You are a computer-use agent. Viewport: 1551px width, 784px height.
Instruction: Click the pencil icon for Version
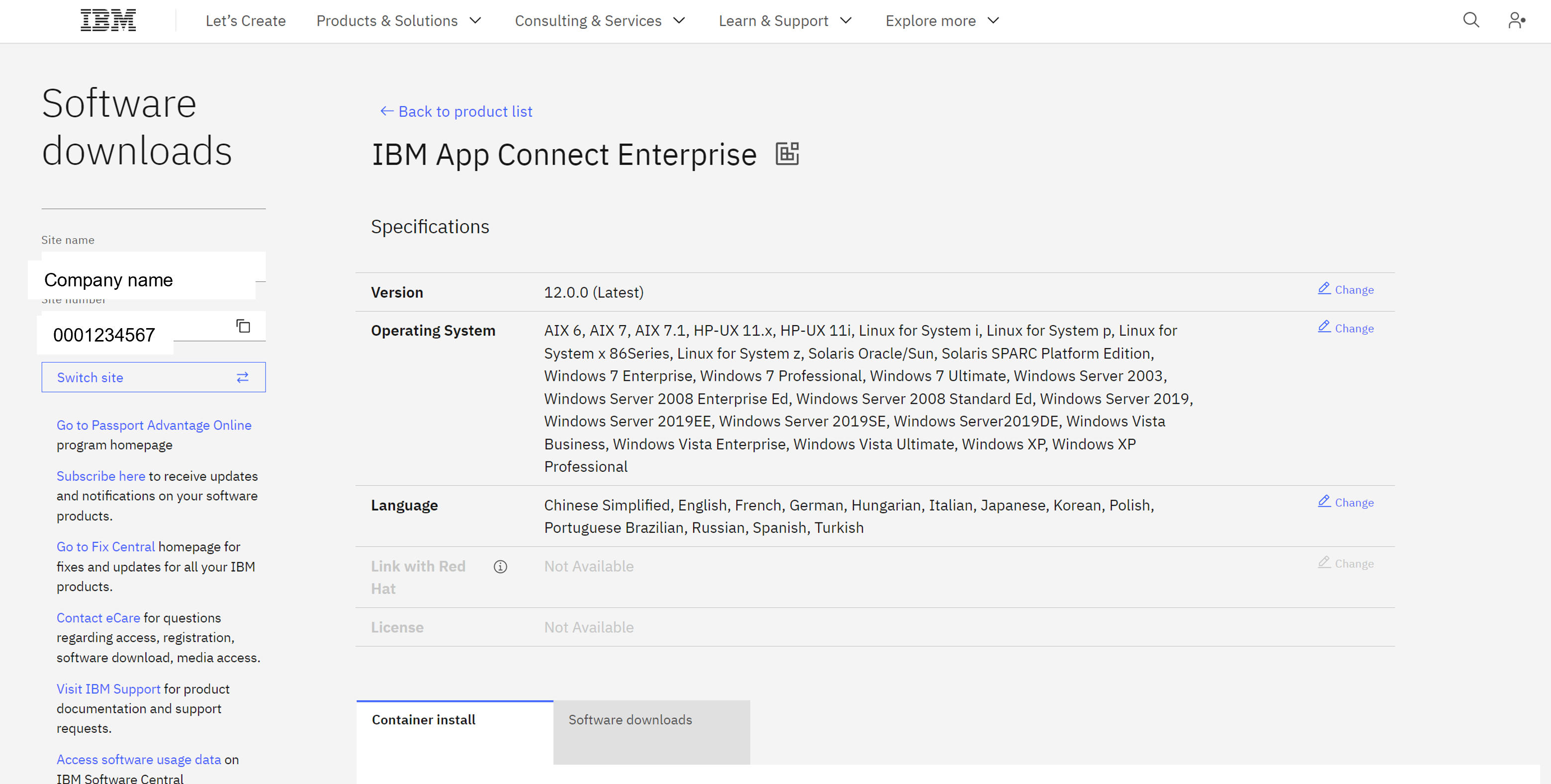1324,288
